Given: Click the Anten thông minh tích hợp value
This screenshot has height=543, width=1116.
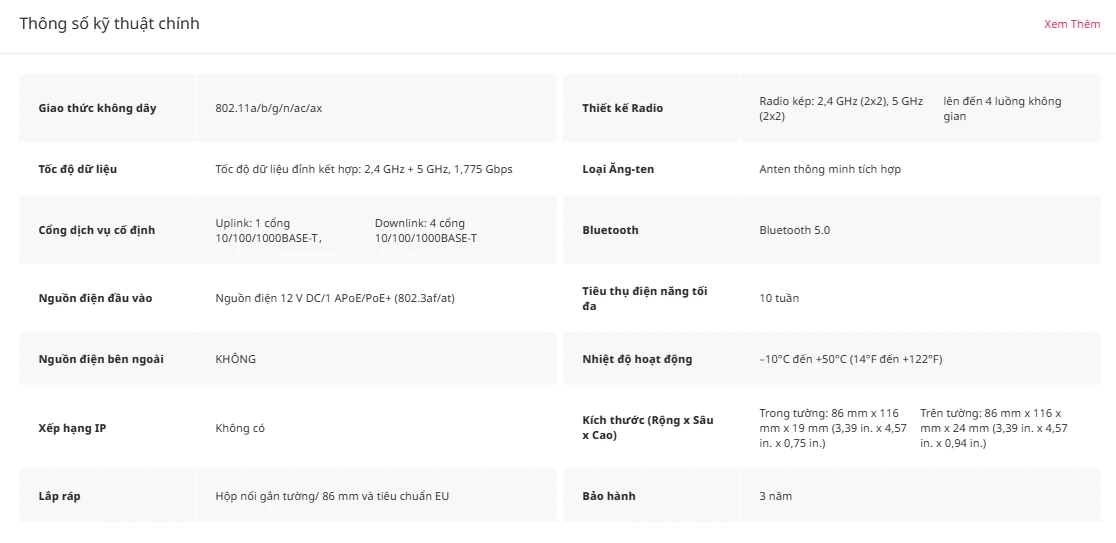Looking at the screenshot, I should point(830,169).
